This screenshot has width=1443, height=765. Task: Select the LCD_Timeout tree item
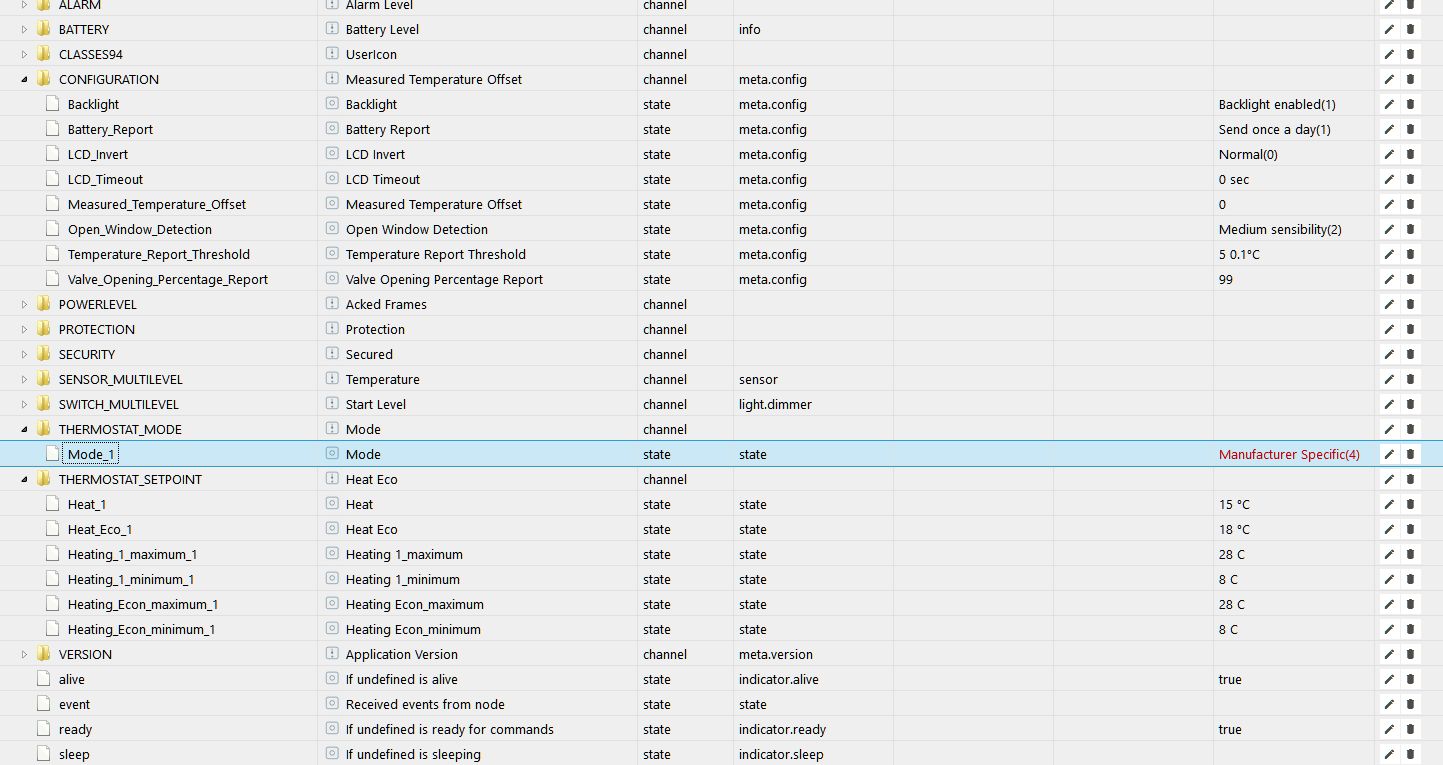point(105,179)
